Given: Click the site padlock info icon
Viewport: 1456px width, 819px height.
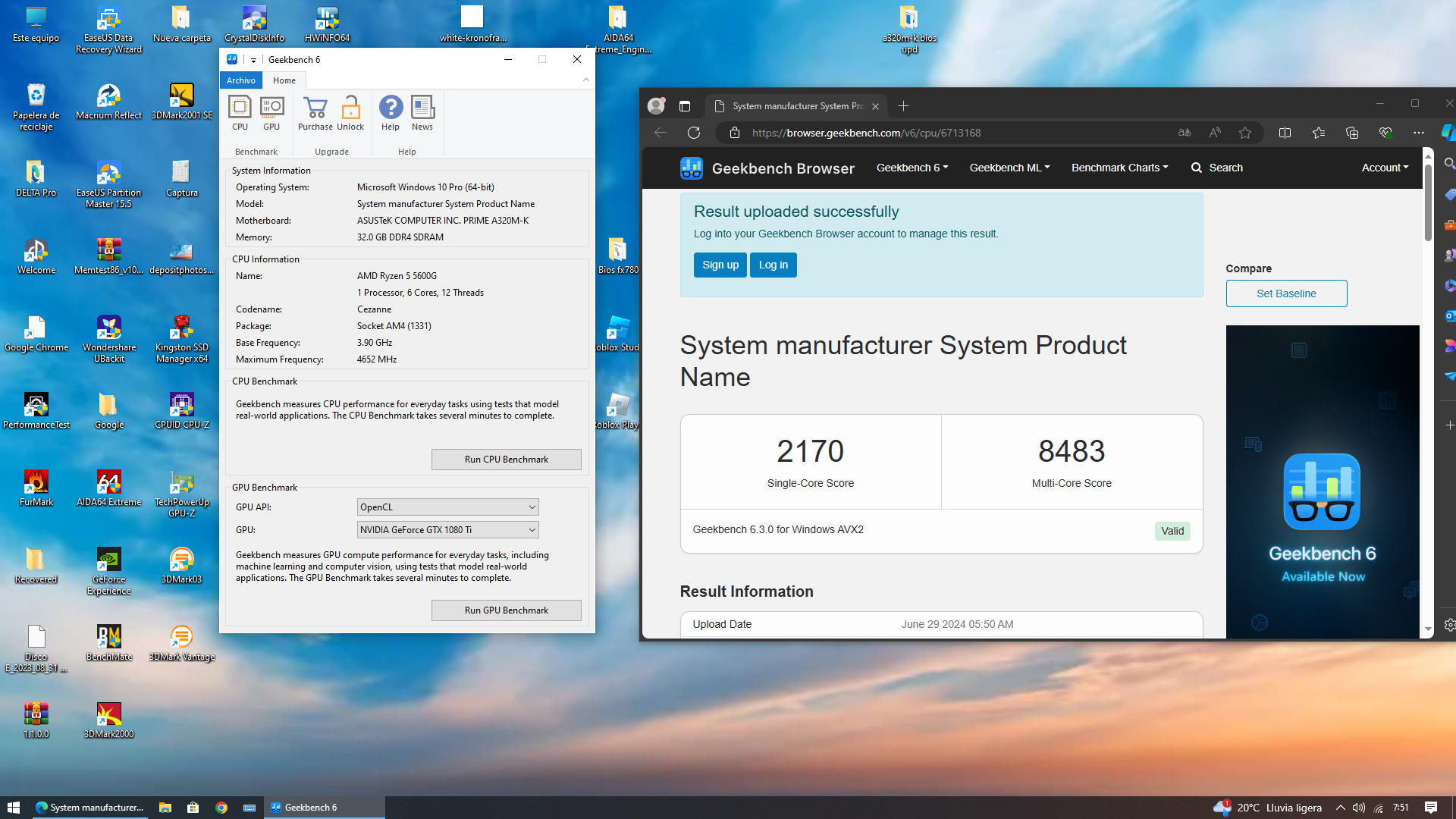Looking at the screenshot, I should coord(734,133).
